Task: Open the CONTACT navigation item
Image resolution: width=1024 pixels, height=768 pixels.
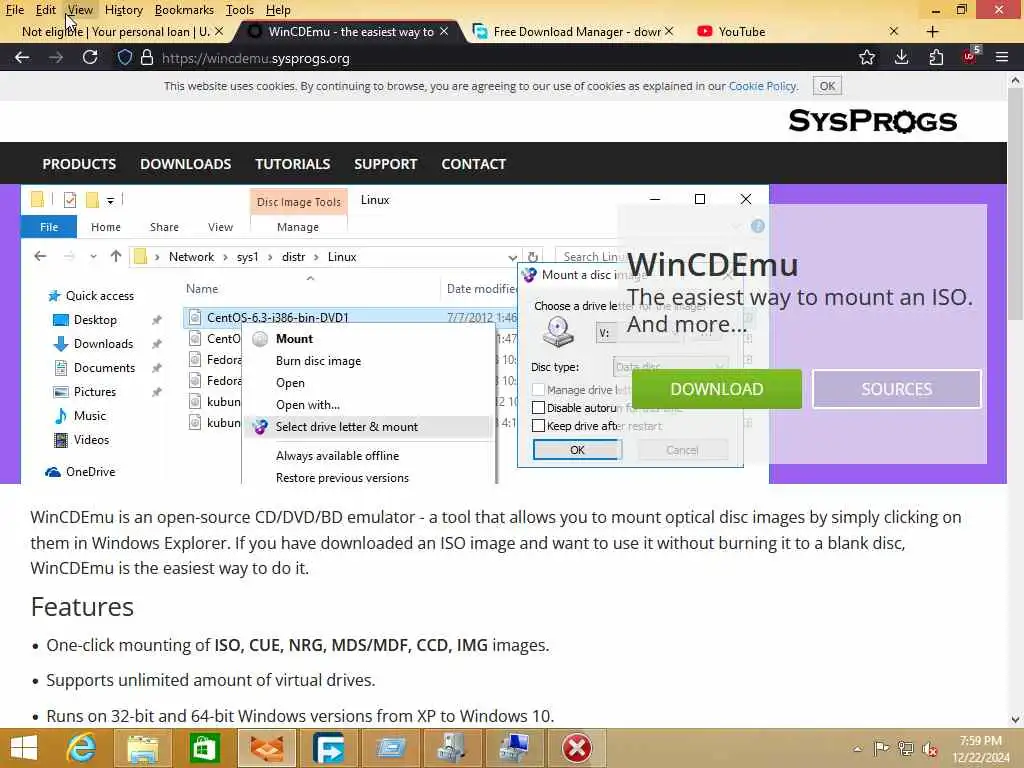Action: (473, 164)
